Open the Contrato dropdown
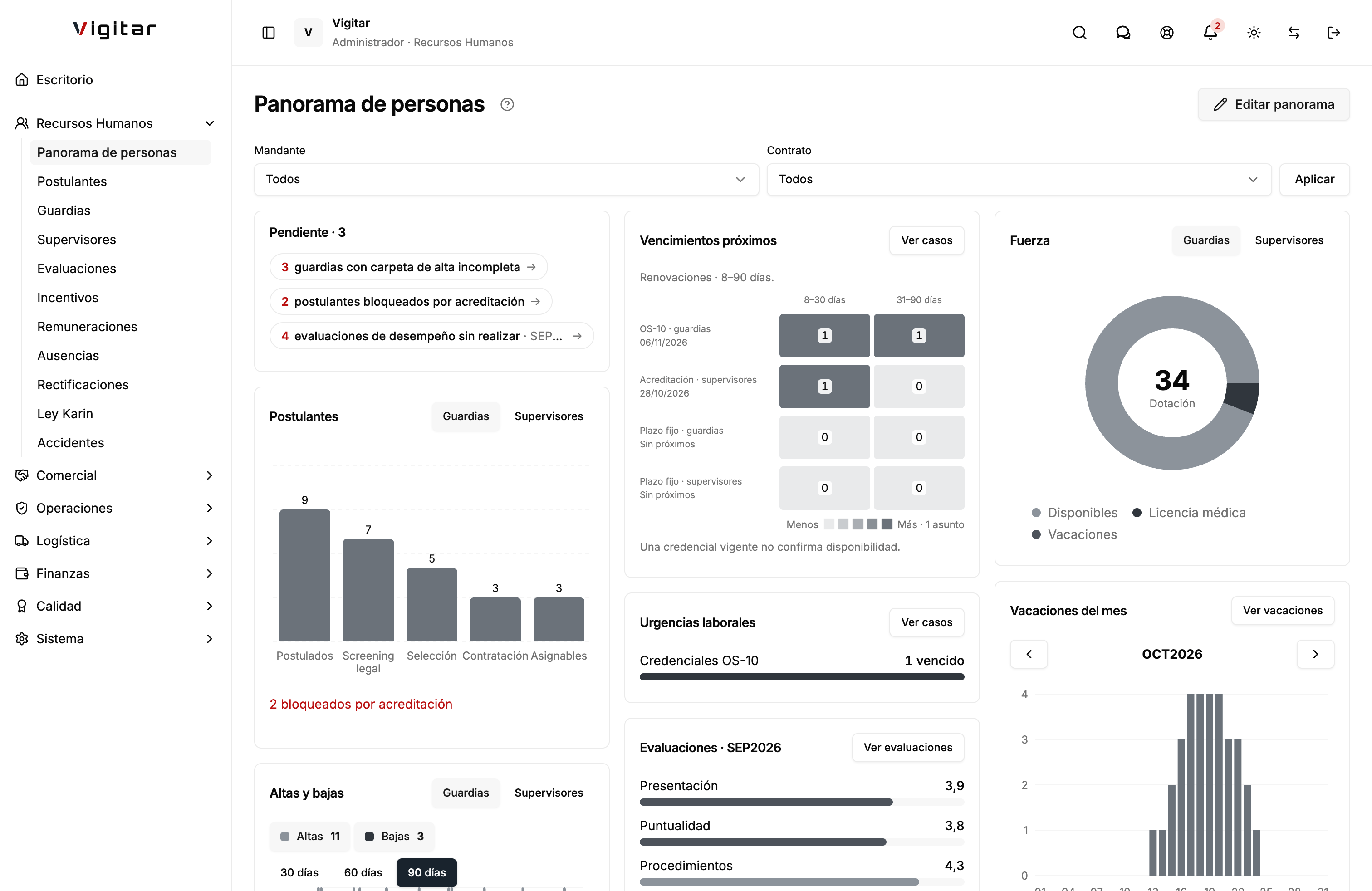Screen dimensions: 1372x891 [1019, 179]
